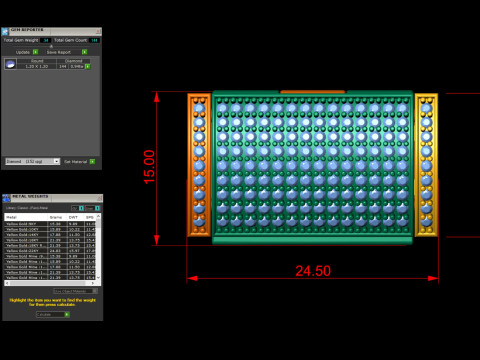Image resolution: width=480 pixels, height=360 pixels.
Task: Select the Yellow Gold row with 24.83 grams
Action: point(50,251)
